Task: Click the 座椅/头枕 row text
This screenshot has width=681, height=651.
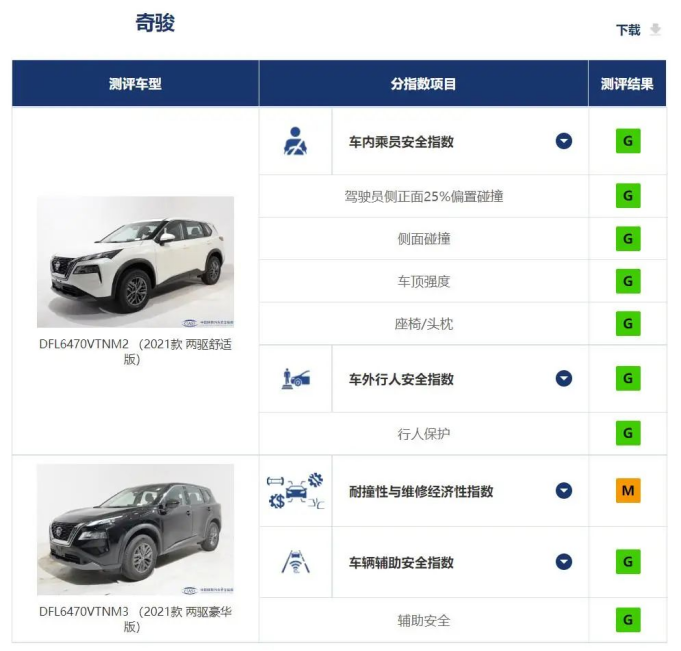Action: (424, 324)
